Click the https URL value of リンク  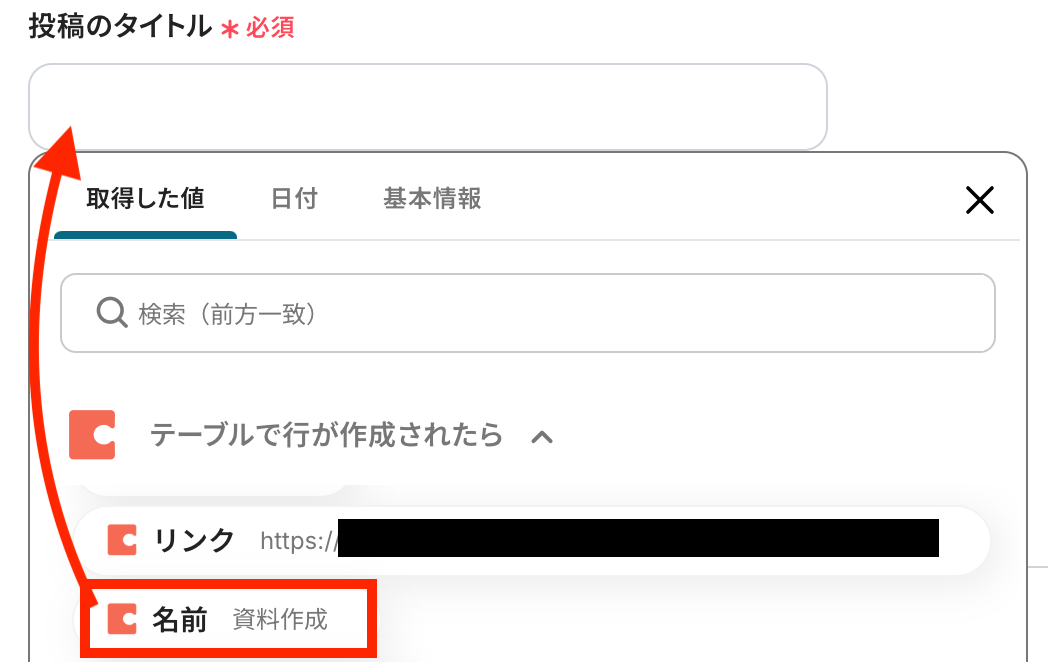(296, 541)
